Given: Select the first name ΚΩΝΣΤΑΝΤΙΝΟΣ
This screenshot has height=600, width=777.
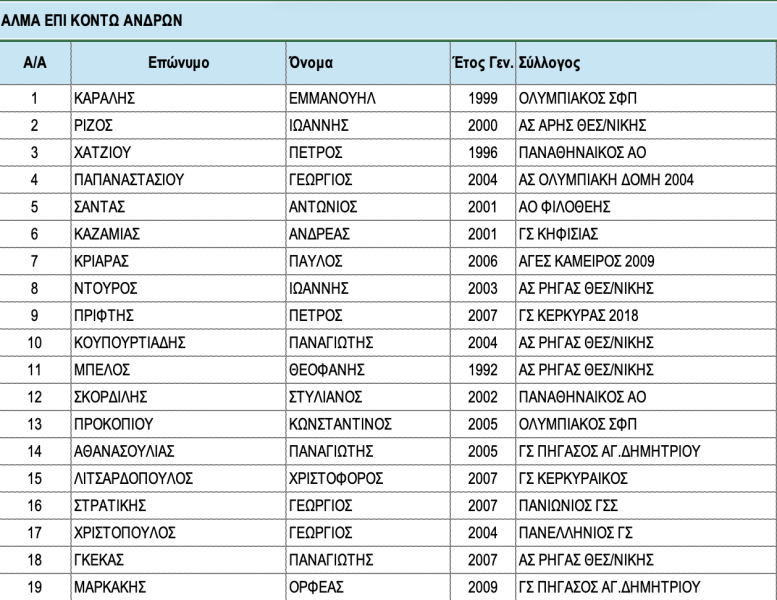Looking at the screenshot, I should coord(340,424).
